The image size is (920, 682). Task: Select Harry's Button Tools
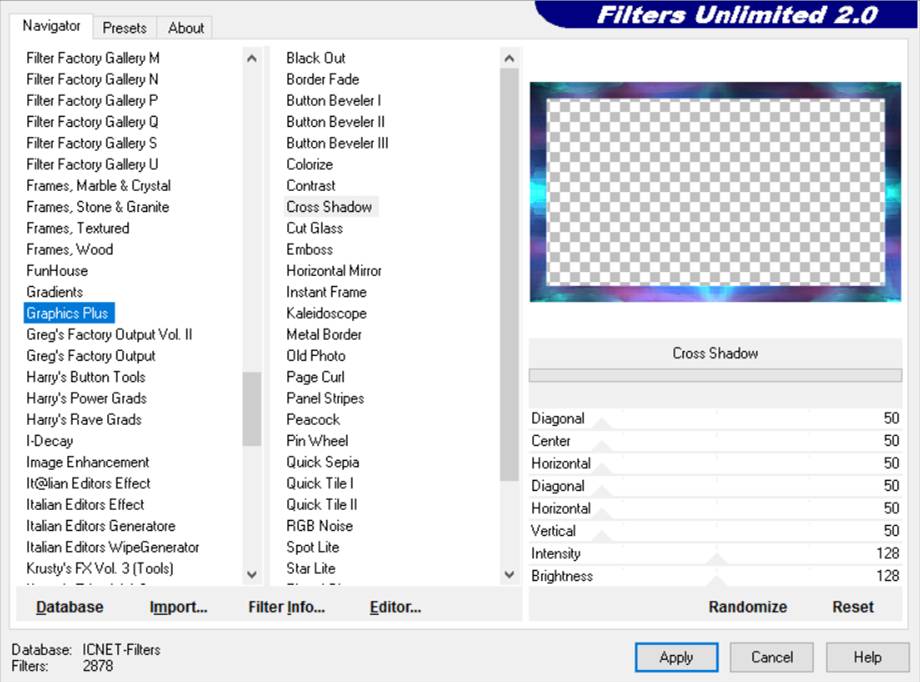[86, 377]
